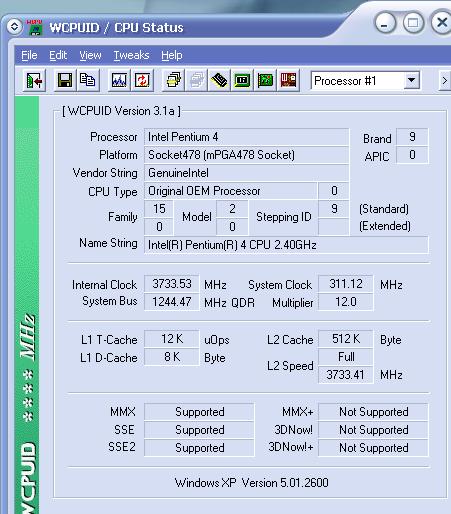Click the refresh toolbar icon with red arrows
Image resolution: width=451 pixels, height=514 pixels.
tap(142, 80)
